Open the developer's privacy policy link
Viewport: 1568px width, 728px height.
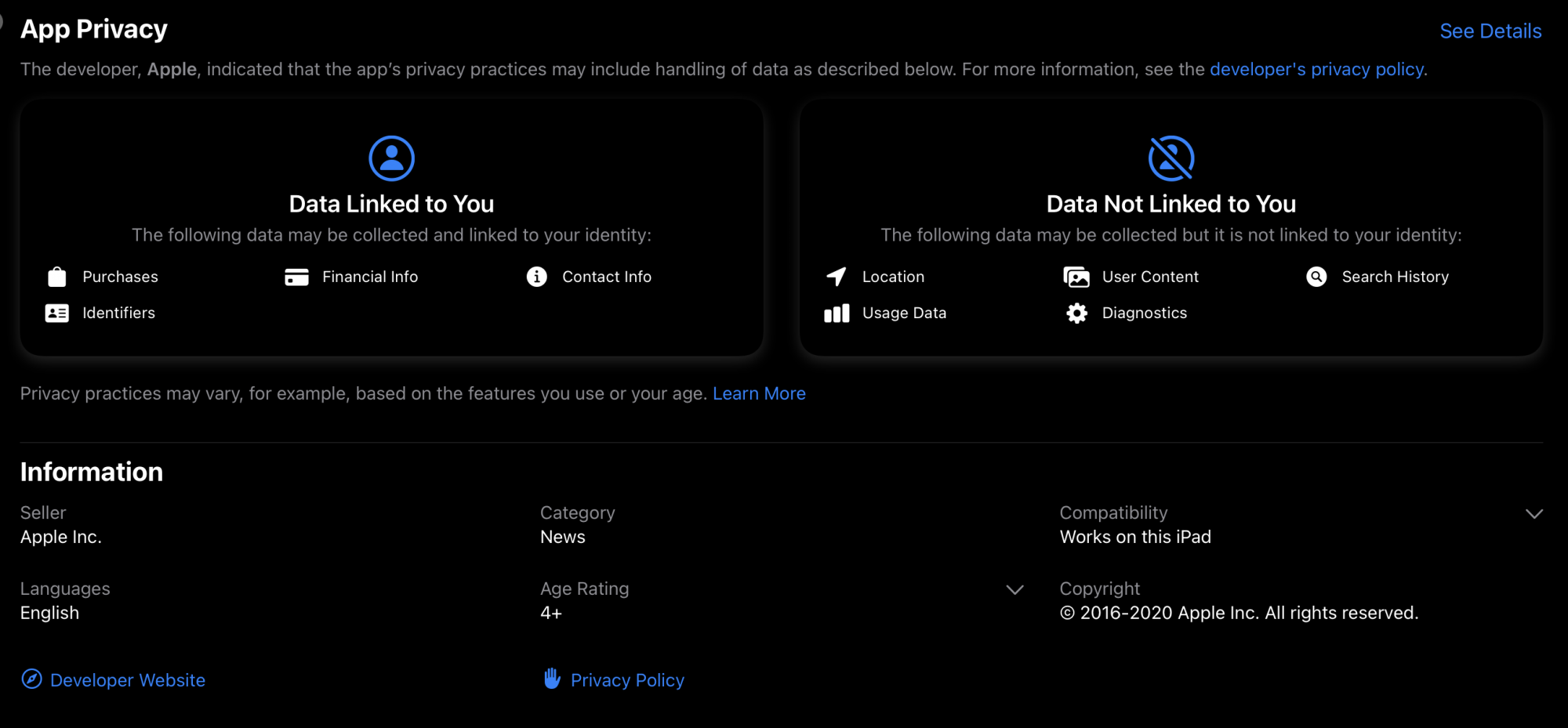point(1318,69)
